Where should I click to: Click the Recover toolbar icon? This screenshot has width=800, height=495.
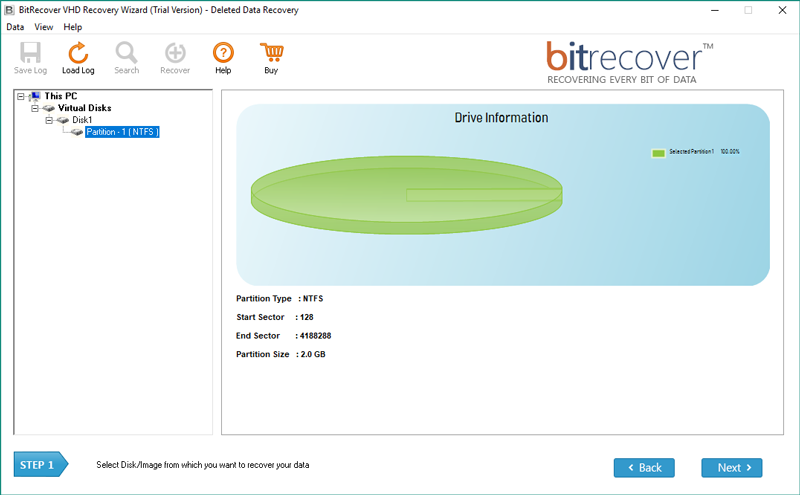click(175, 53)
